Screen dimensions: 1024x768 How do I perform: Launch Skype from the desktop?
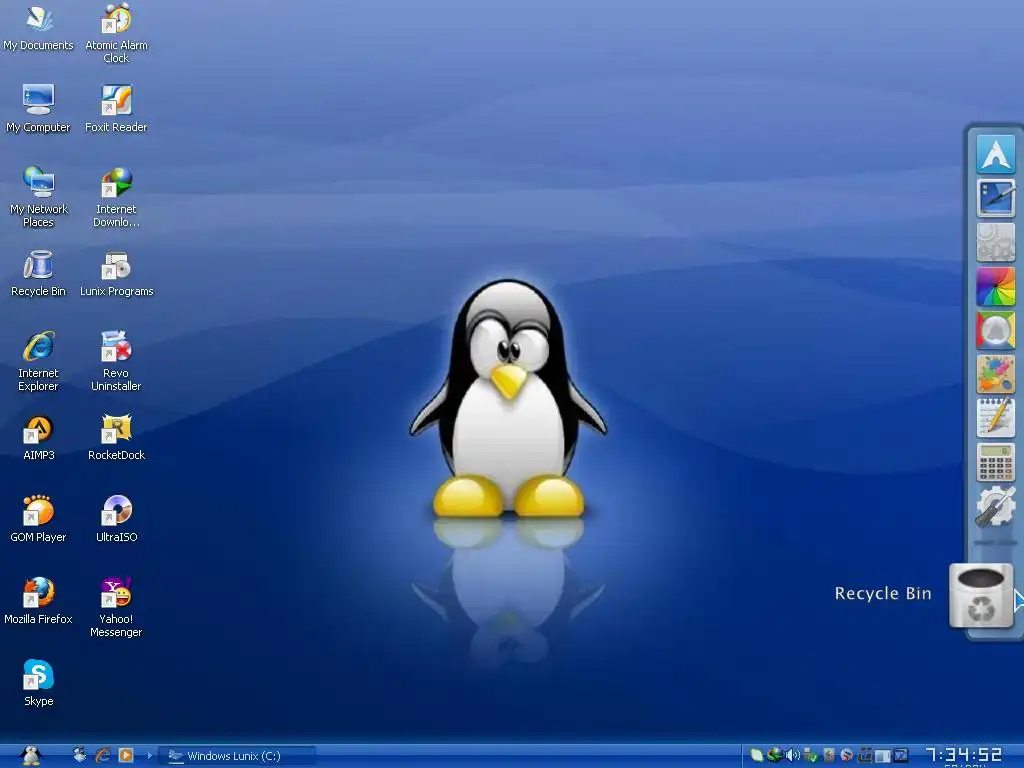[39, 683]
